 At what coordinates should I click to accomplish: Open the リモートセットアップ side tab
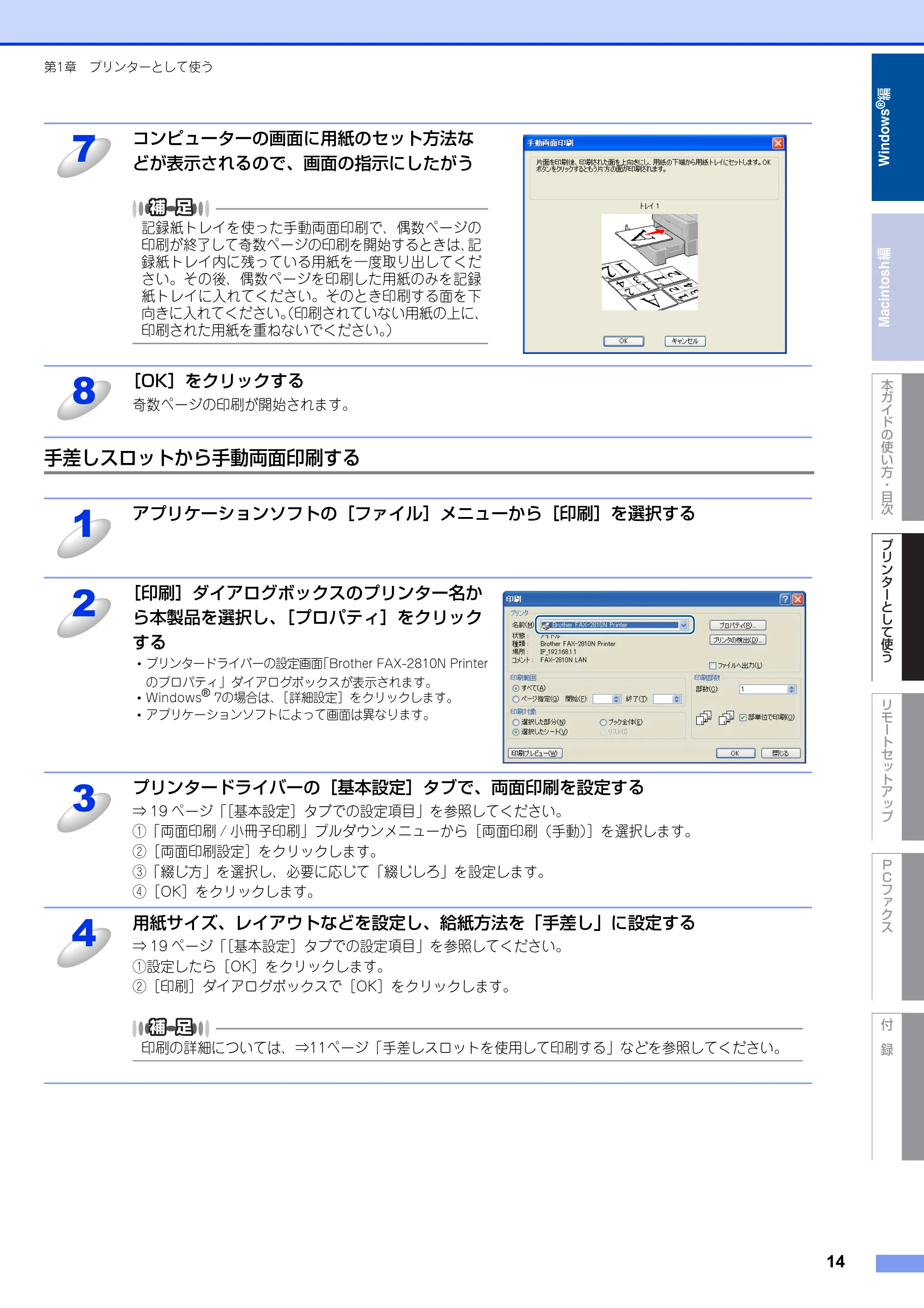897,767
